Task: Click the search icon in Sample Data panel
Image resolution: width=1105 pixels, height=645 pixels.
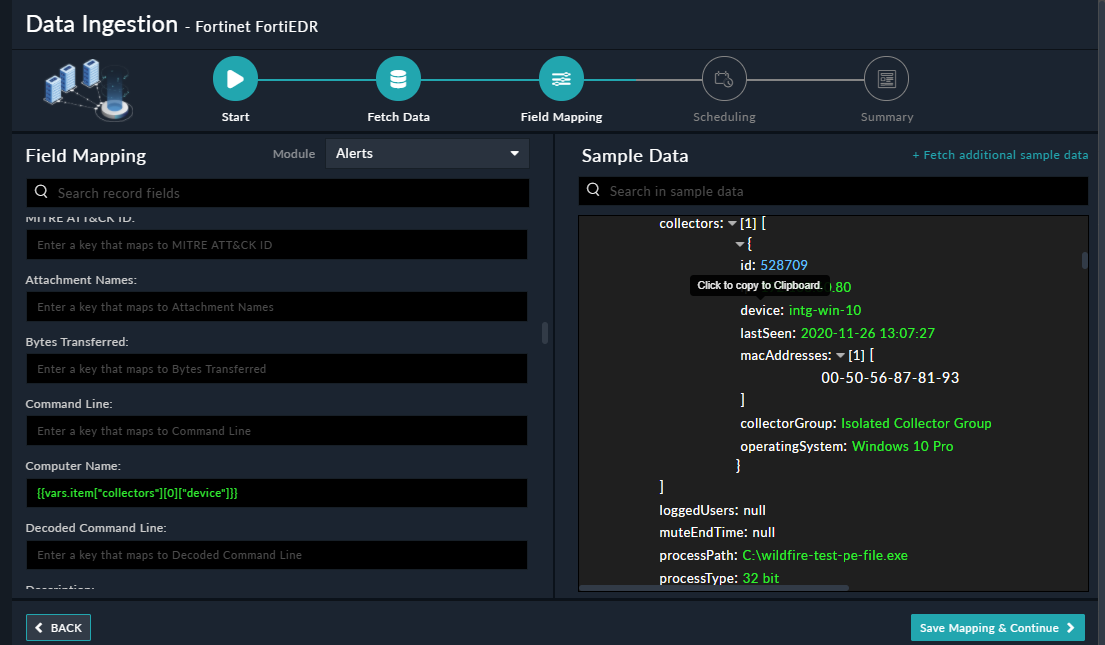Action: coord(593,190)
